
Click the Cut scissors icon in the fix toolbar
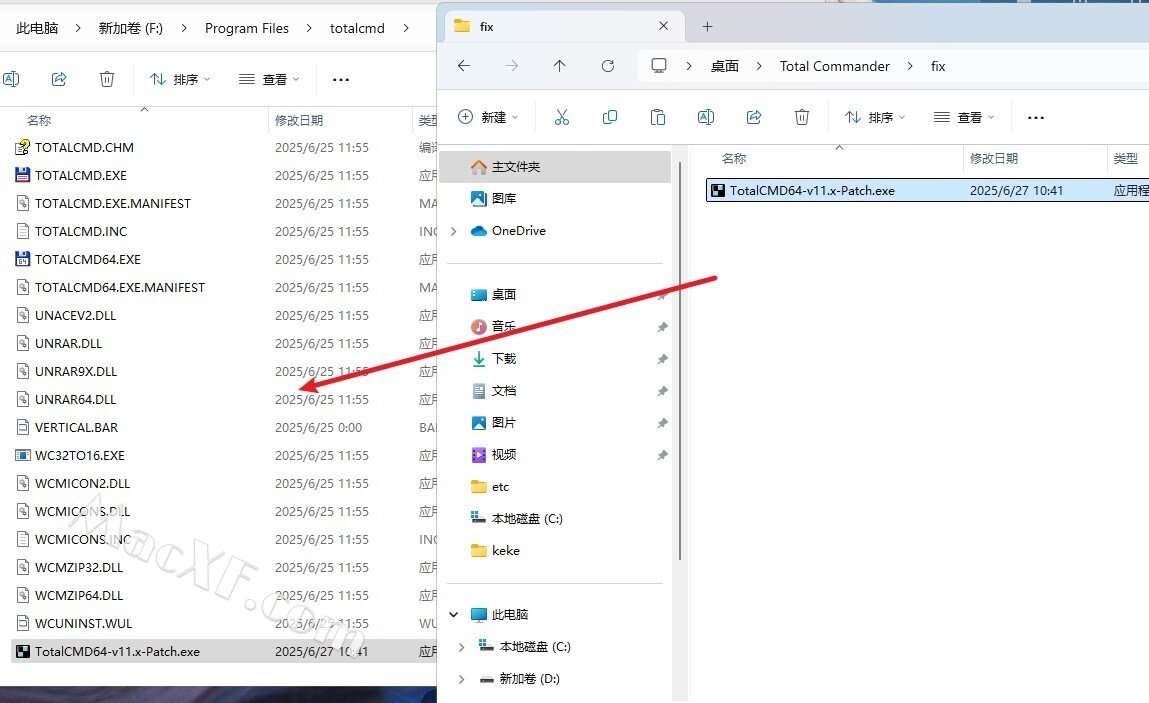pyautogui.click(x=562, y=117)
